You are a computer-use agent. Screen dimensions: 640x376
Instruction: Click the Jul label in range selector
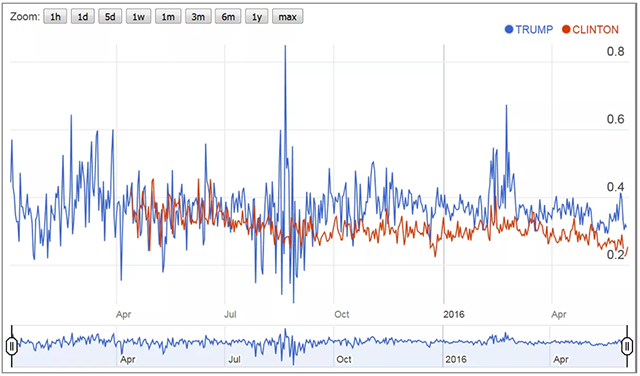(234, 359)
